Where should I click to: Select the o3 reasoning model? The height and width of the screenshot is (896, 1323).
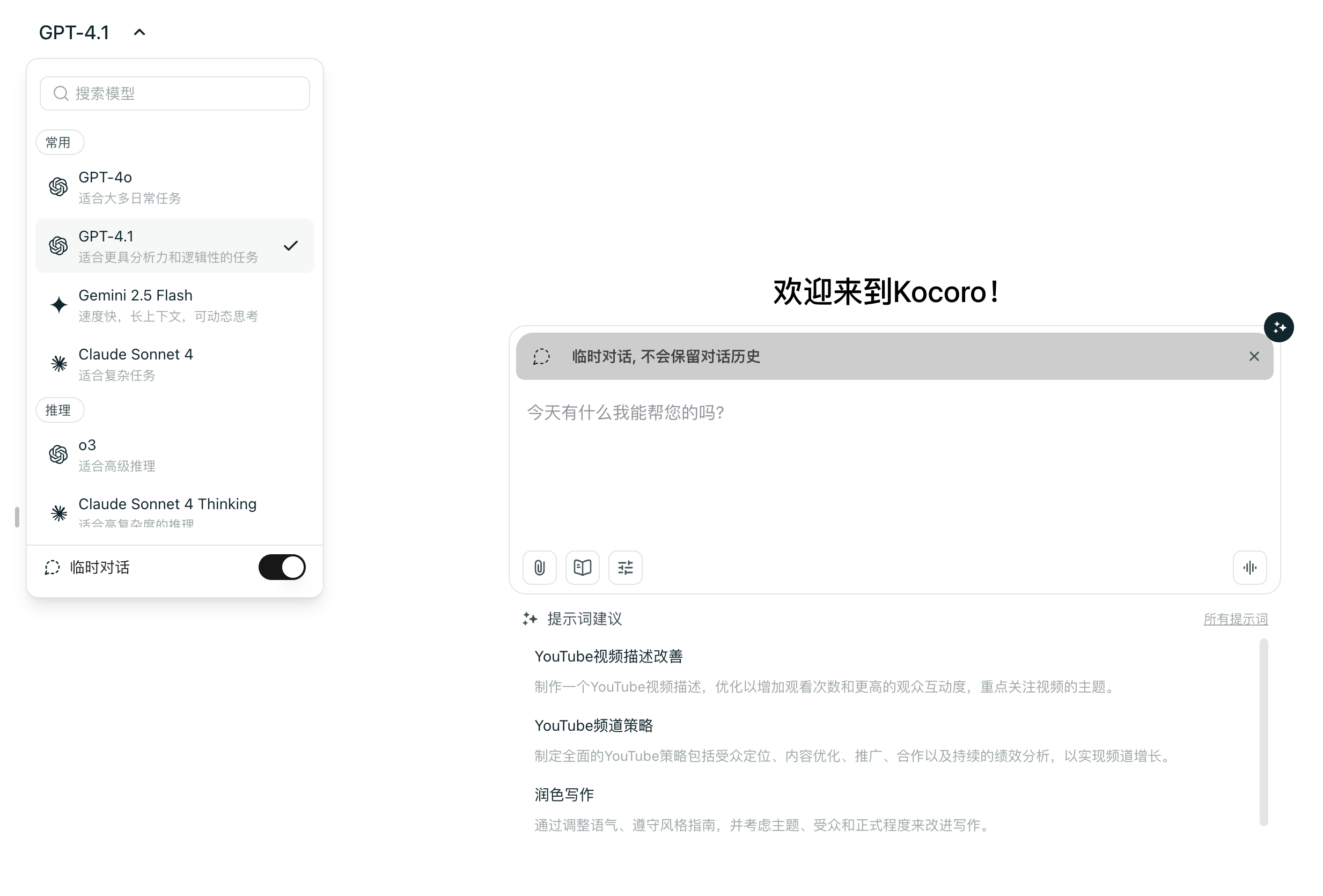174,454
